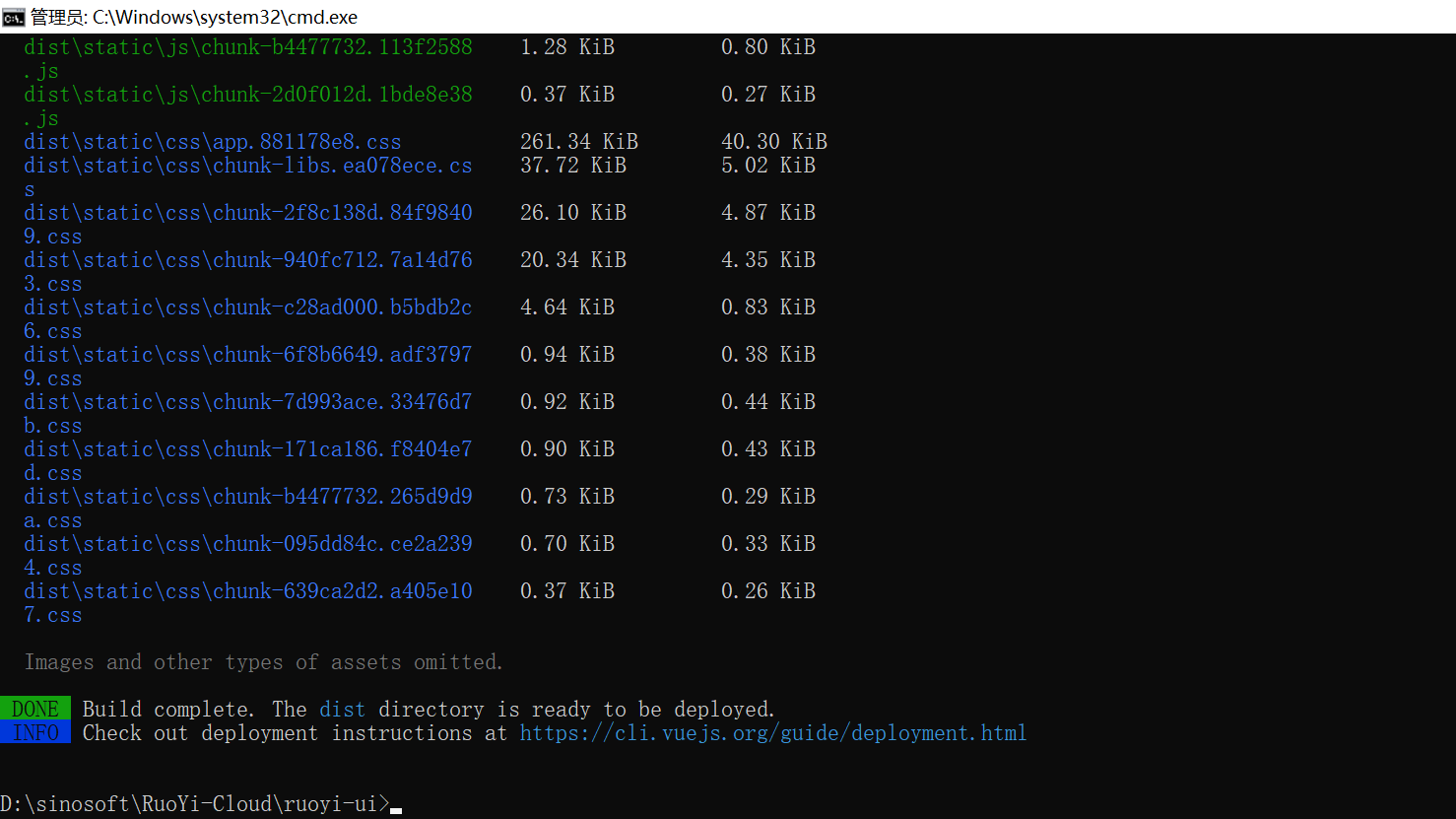Screen dimensions: 1456x819
Task: Click the size value 20.34 KiB
Action: click(x=573, y=260)
